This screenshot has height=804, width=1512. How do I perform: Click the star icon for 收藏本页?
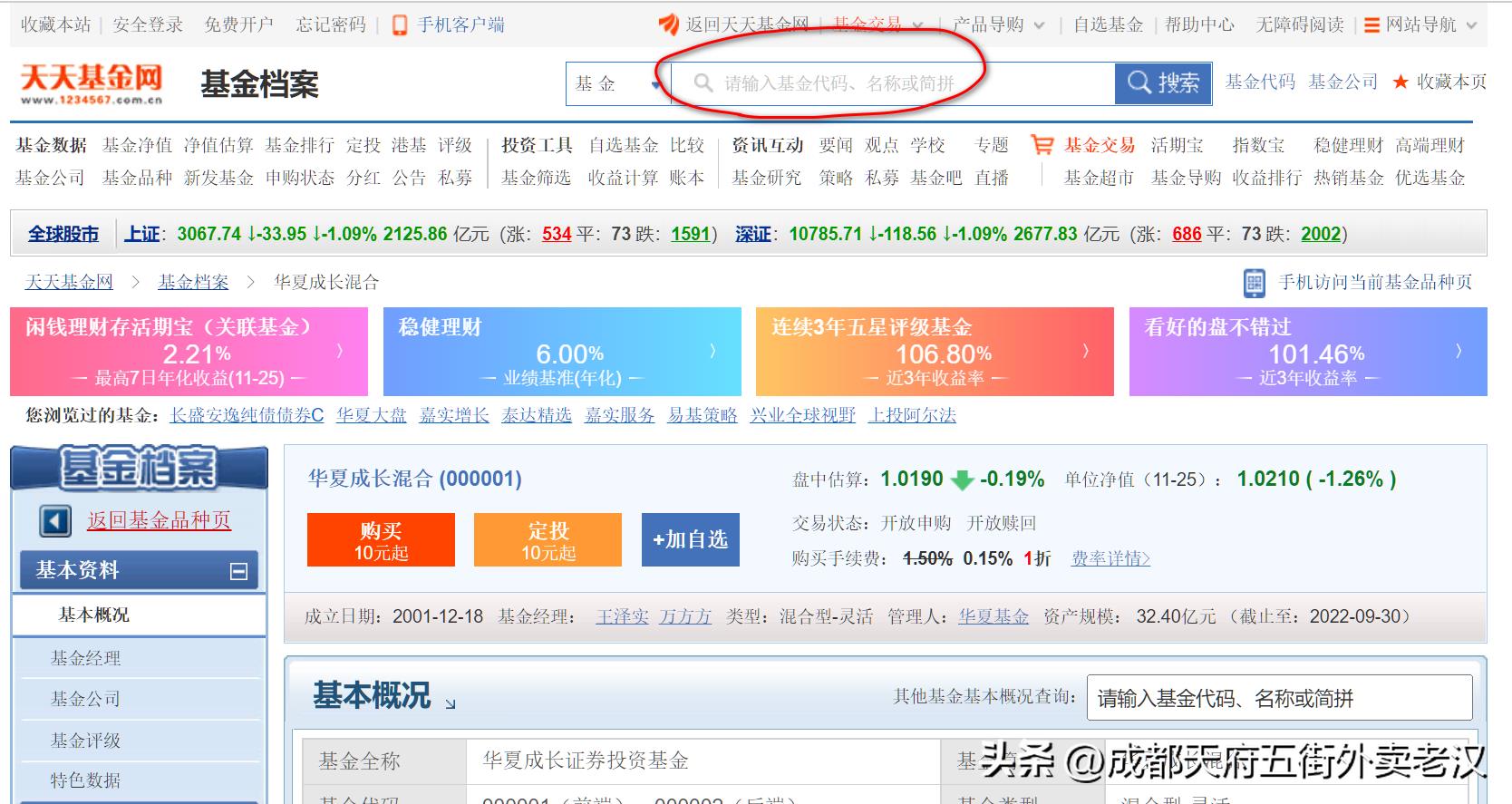[x=1401, y=82]
